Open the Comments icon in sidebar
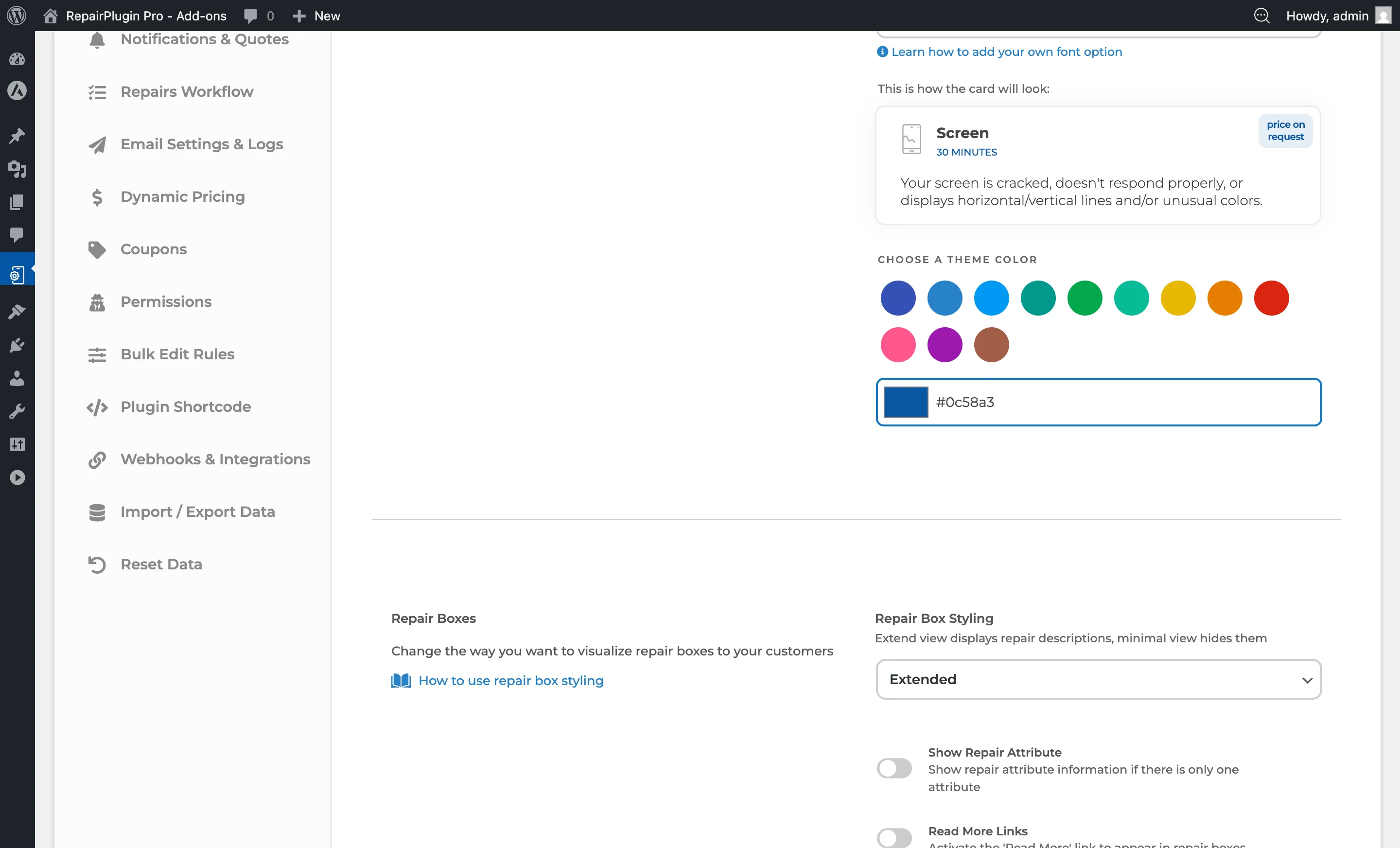 (17, 235)
